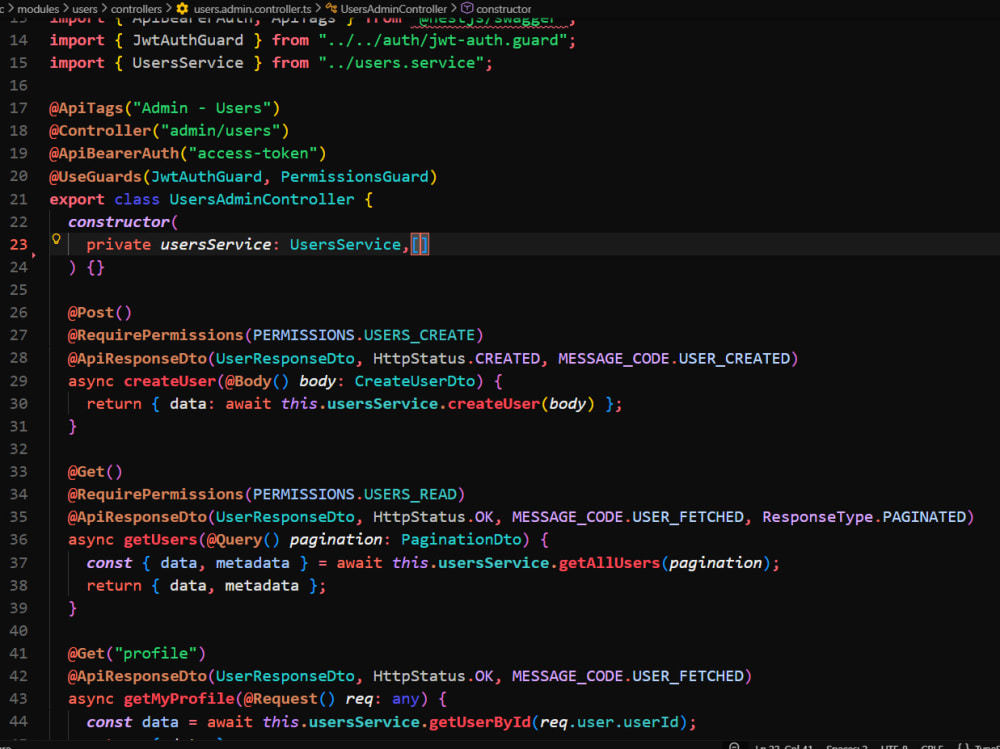The image size is (1000, 749).
Task: Click HttpStatus.CREATED on line 28
Action: [456, 359]
